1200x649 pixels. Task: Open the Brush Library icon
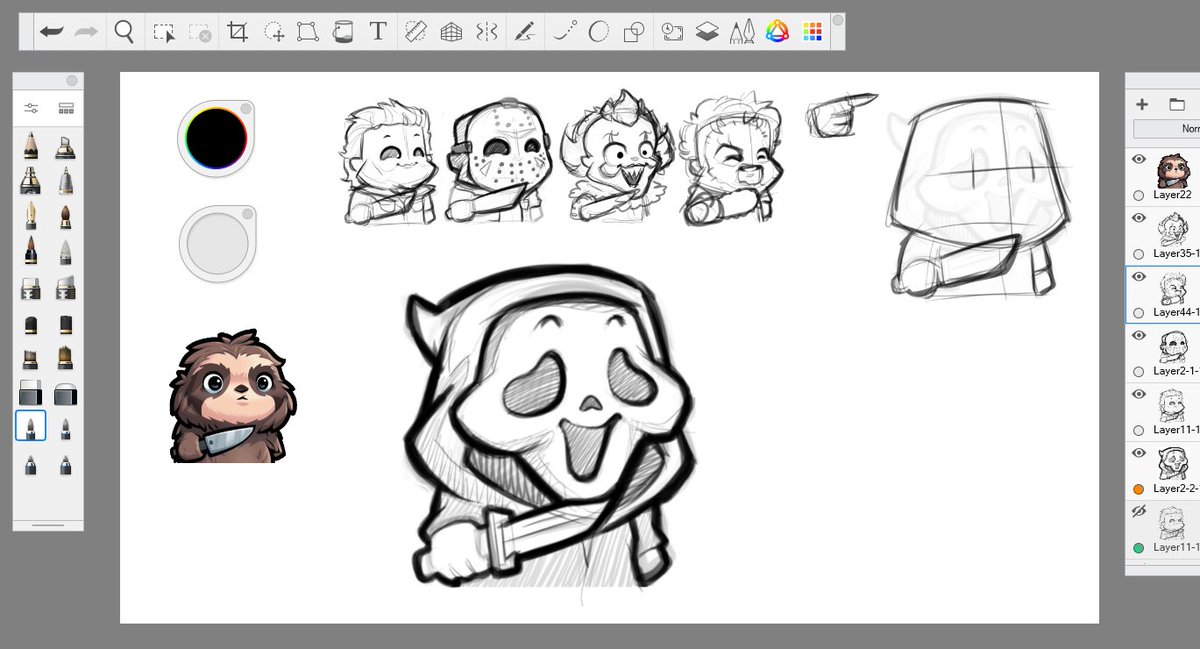tap(66, 108)
